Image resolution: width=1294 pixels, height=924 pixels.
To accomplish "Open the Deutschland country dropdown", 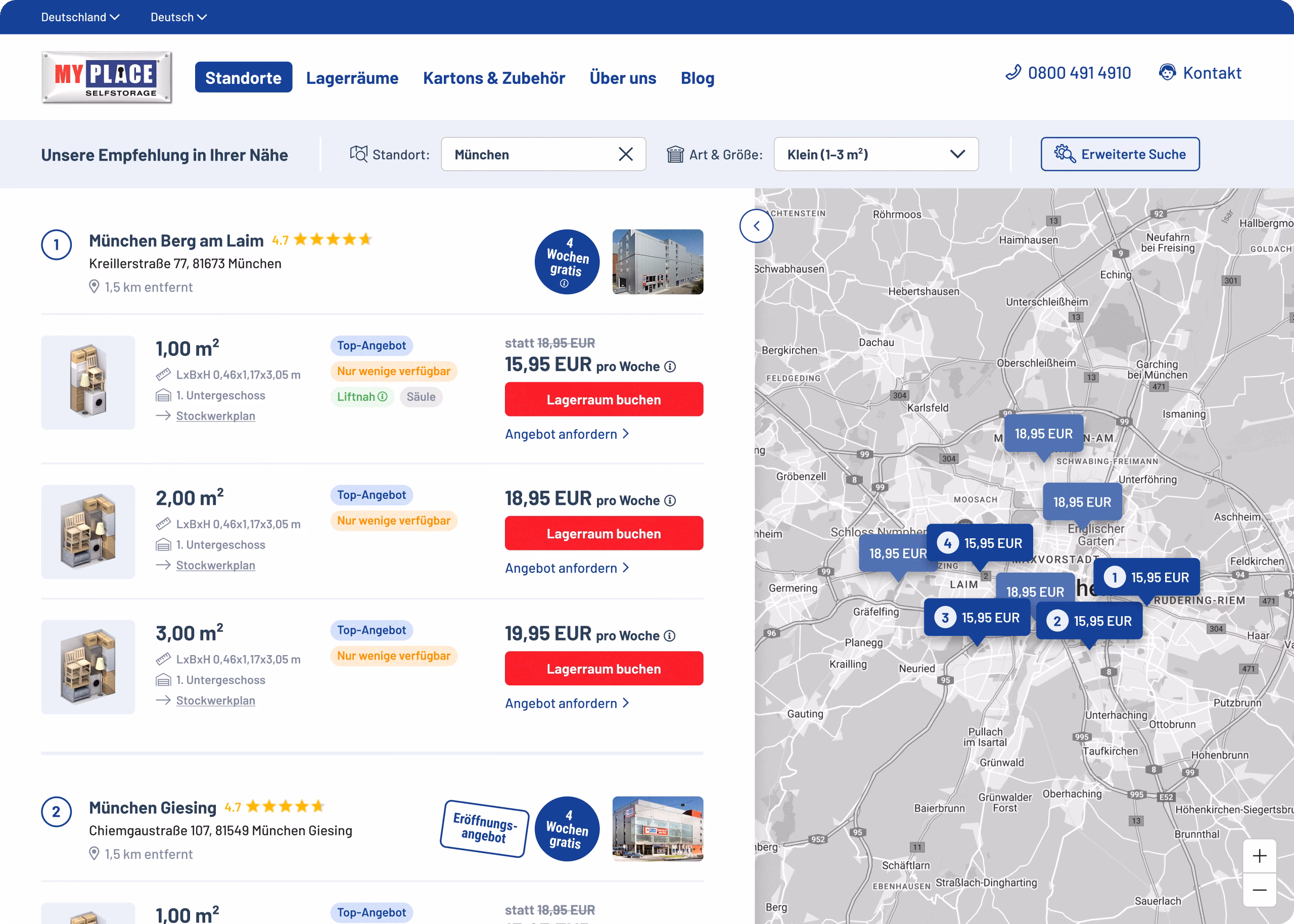I will click(x=80, y=17).
